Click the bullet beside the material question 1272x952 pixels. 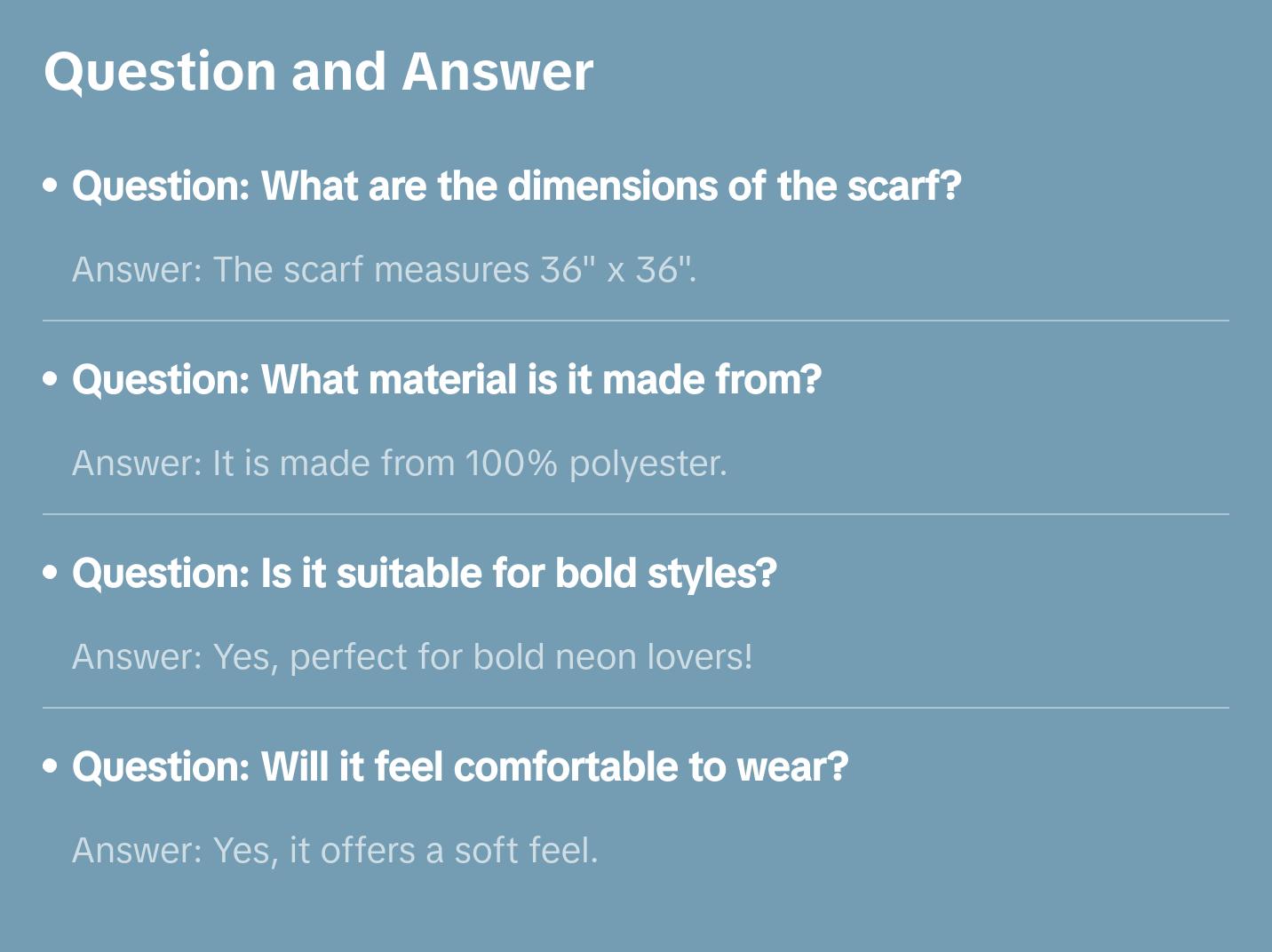point(51,380)
